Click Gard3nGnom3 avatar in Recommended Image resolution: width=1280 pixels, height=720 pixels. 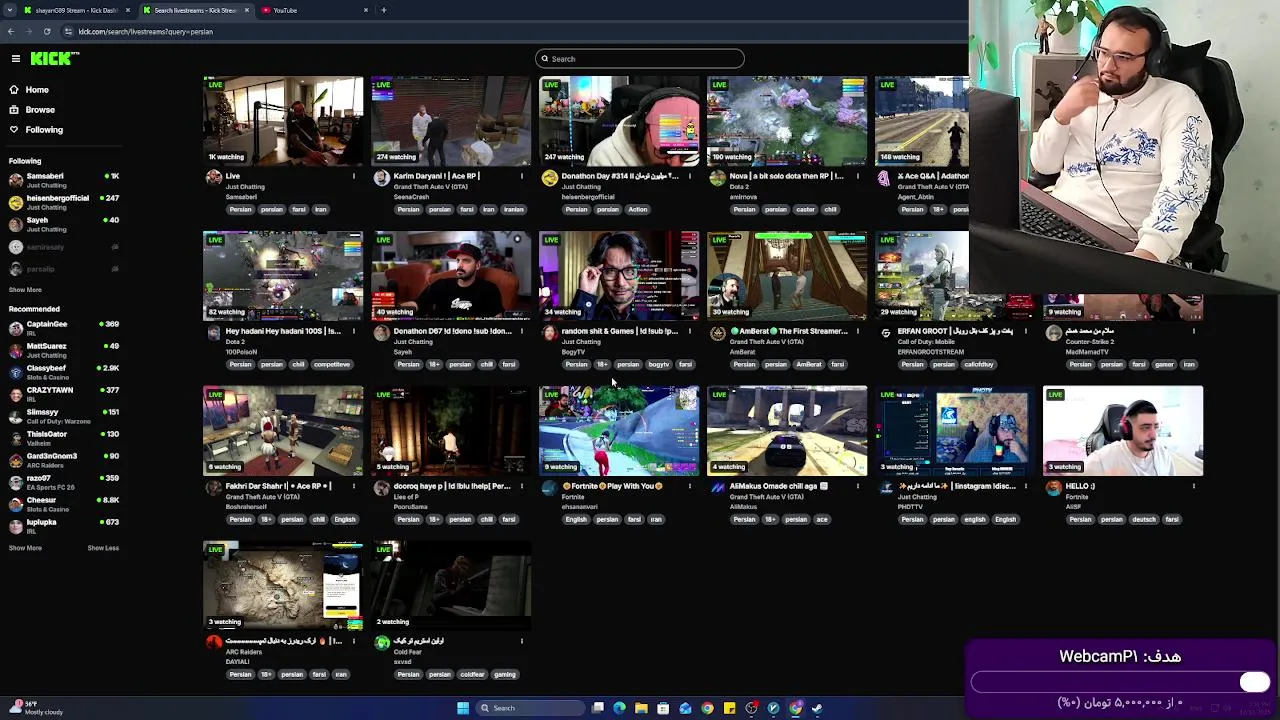coord(15,459)
